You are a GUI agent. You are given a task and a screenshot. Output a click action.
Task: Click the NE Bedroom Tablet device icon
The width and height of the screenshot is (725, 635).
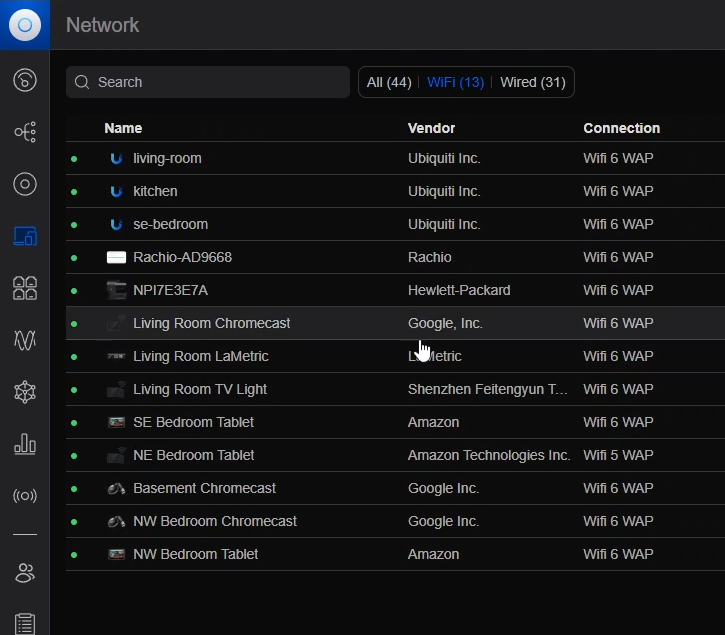point(116,455)
